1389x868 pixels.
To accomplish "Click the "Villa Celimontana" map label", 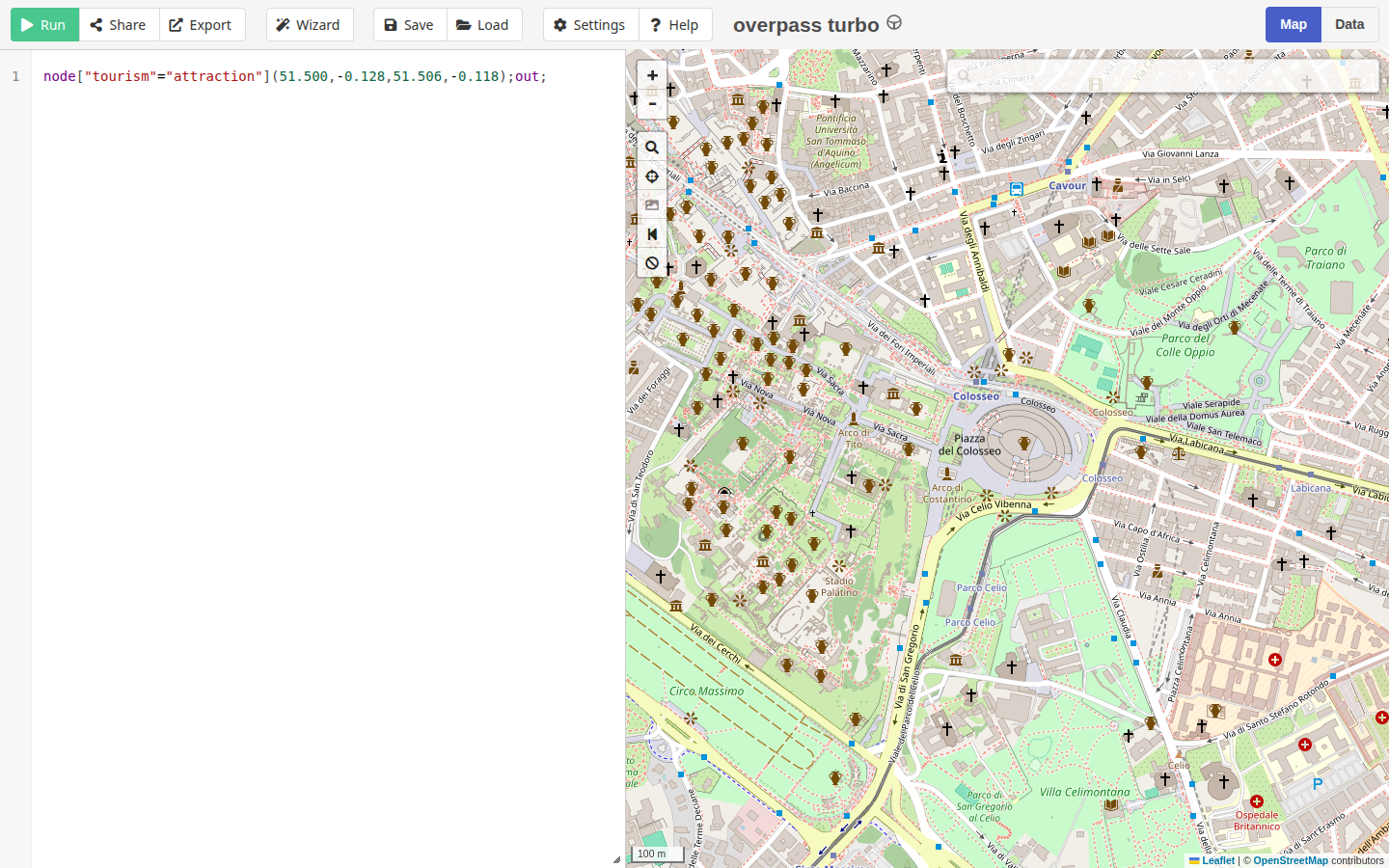I will pos(1085,792).
